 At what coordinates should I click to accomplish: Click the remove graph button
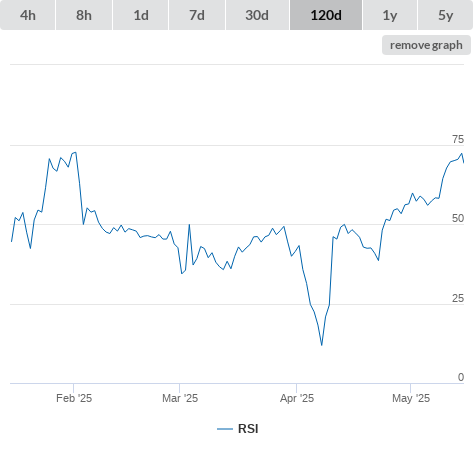[426, 45]
